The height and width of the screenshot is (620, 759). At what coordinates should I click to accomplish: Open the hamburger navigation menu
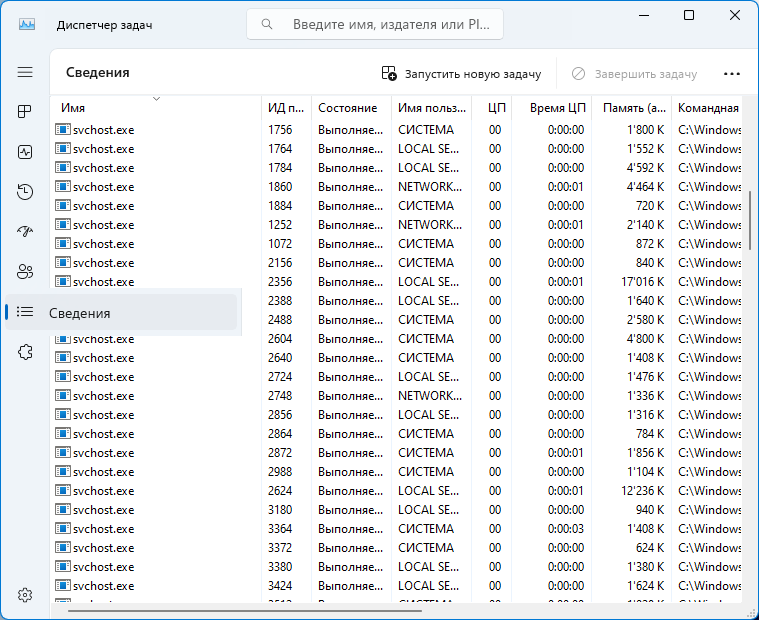25,72
